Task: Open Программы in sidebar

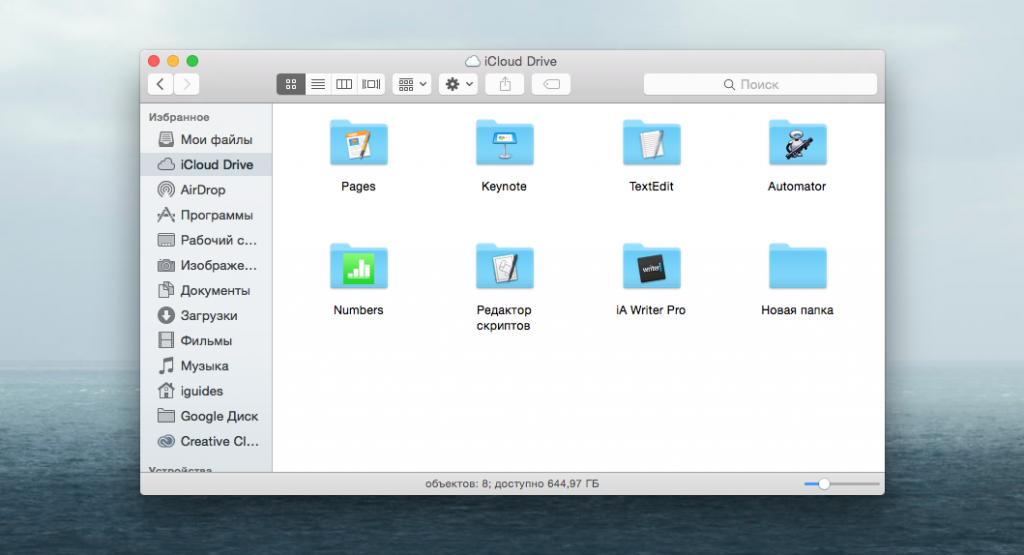Action: pos(206,215)
